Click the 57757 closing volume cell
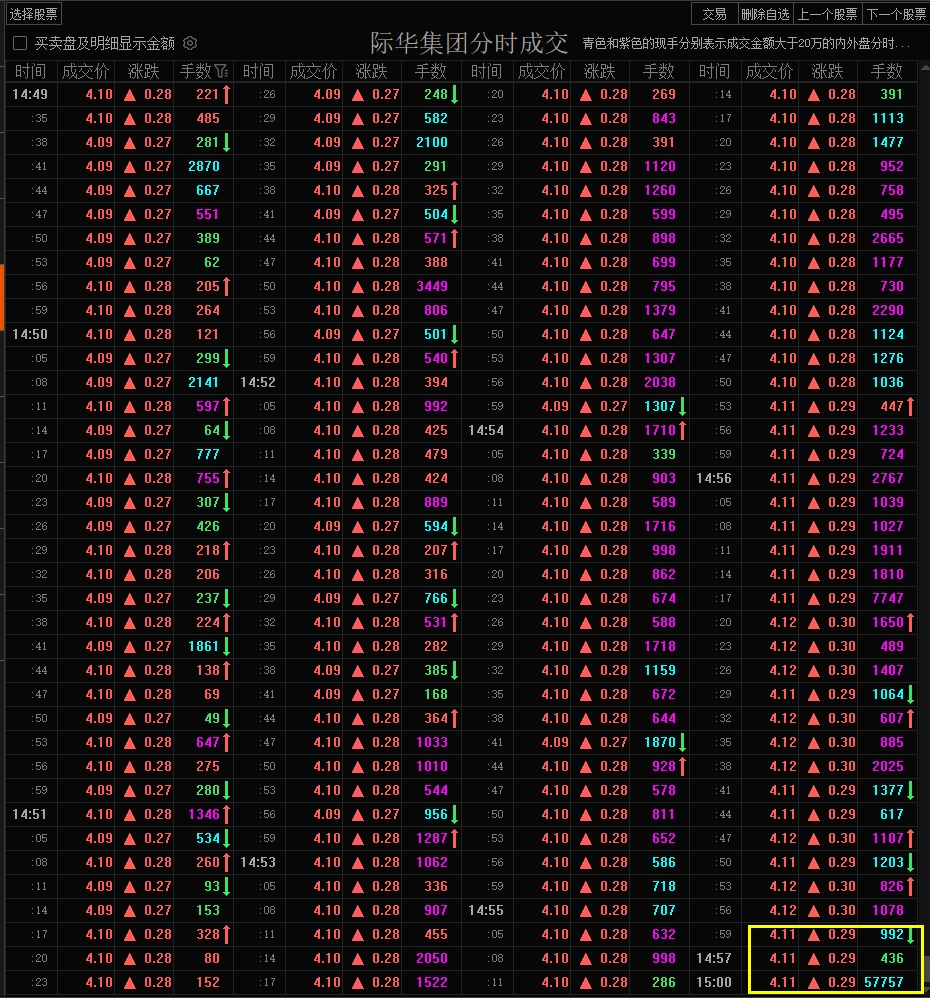The image size is (930, 998). [884, 982]
